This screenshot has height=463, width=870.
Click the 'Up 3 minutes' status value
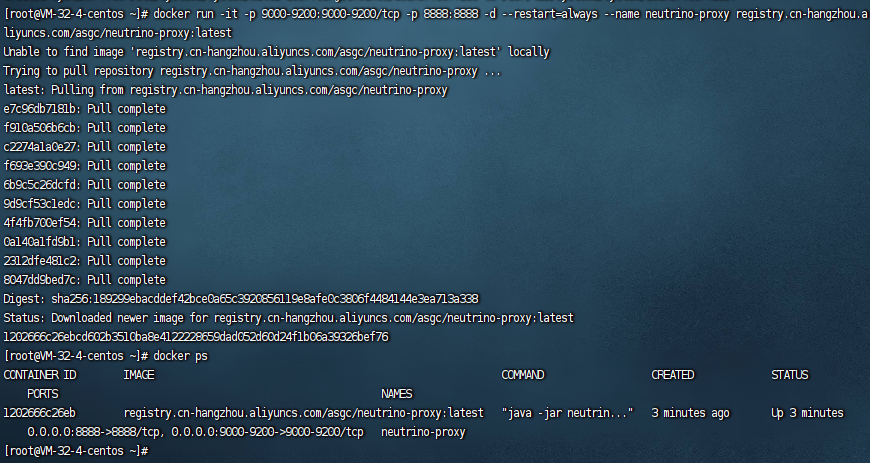pos(807,412)
